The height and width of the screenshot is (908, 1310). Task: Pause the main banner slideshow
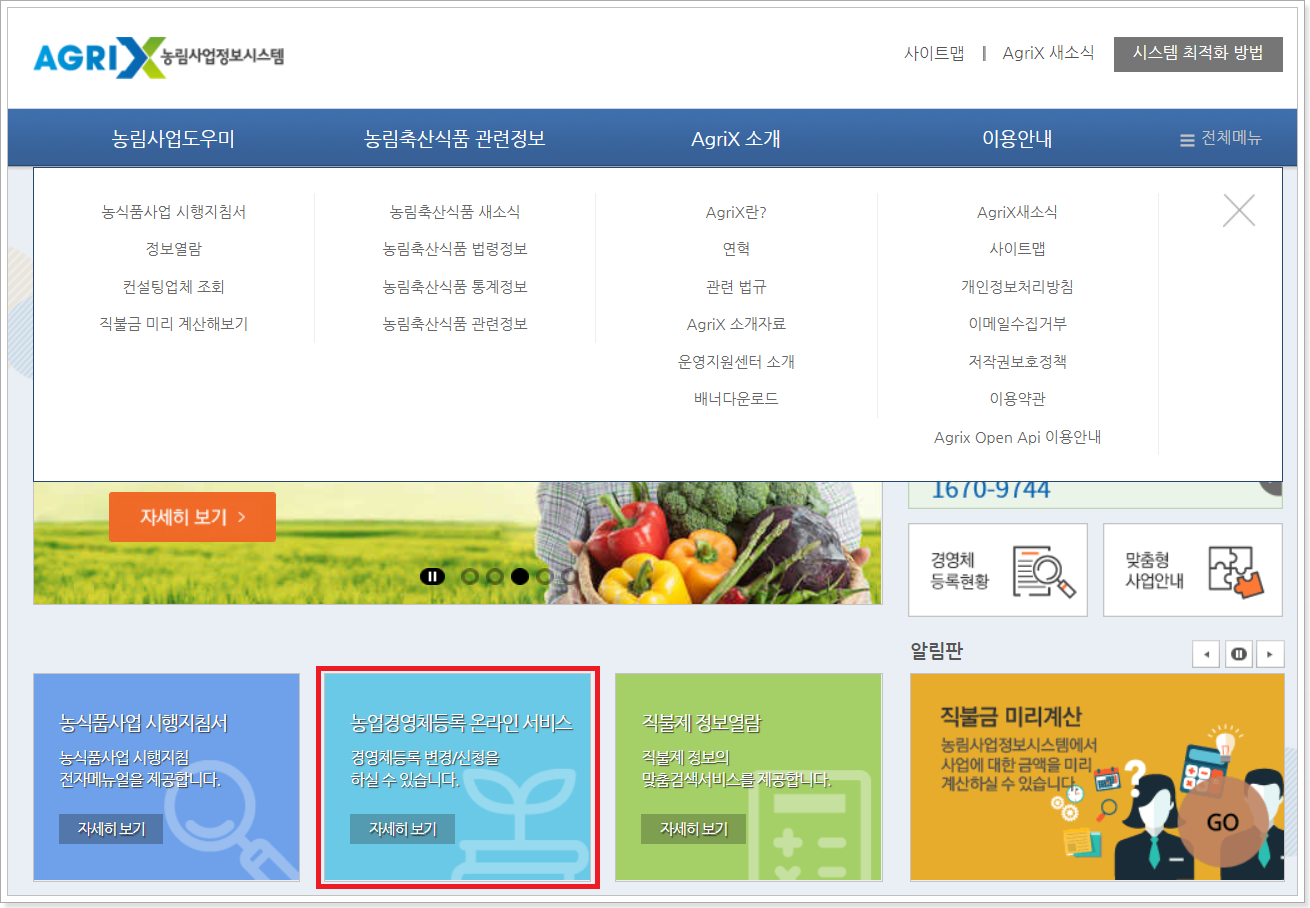[x=432, y=576]
